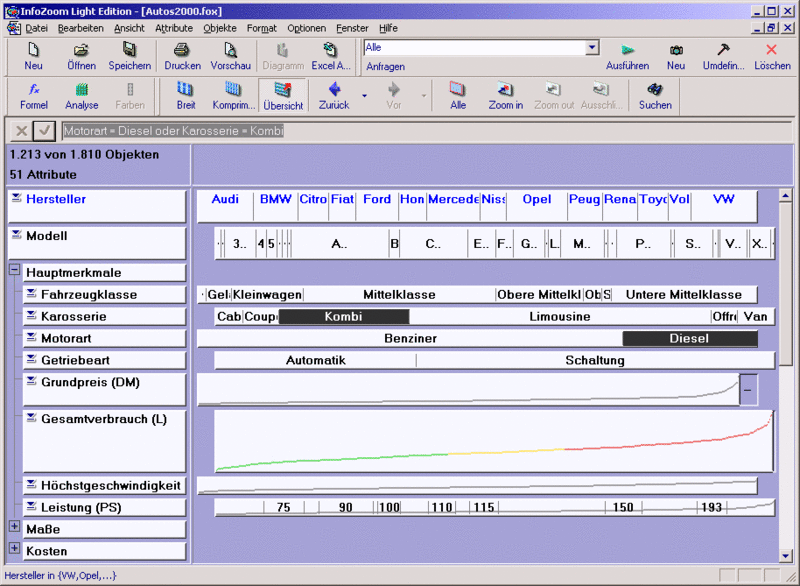Open Leistung (PS) attribute menu icon

(32, 506)
